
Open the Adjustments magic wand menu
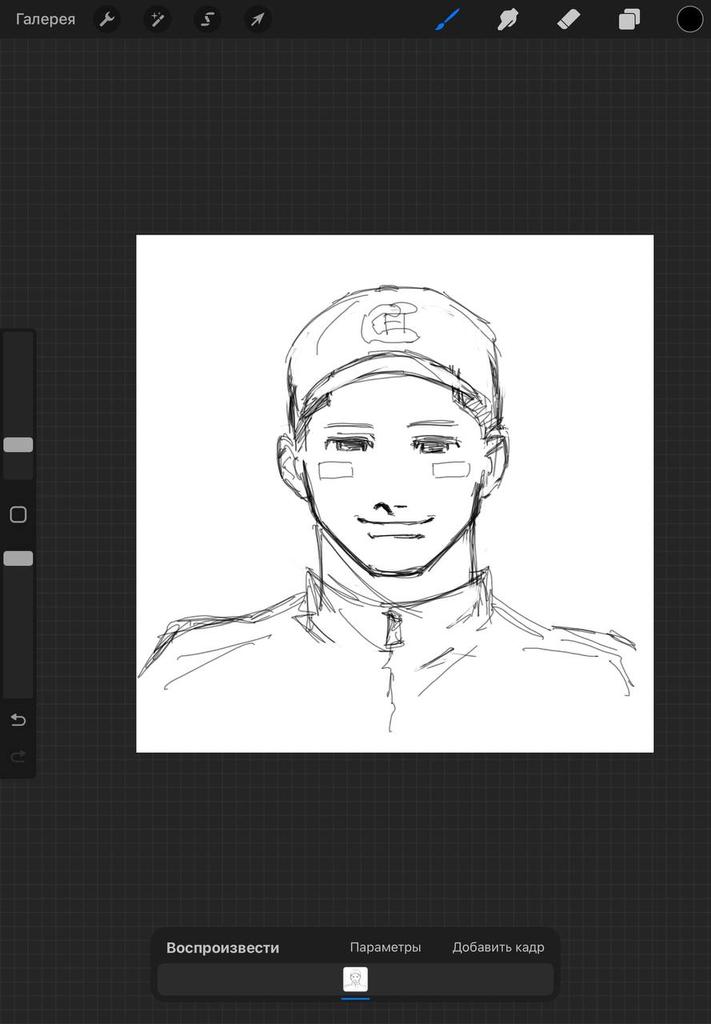pos(157,20)
